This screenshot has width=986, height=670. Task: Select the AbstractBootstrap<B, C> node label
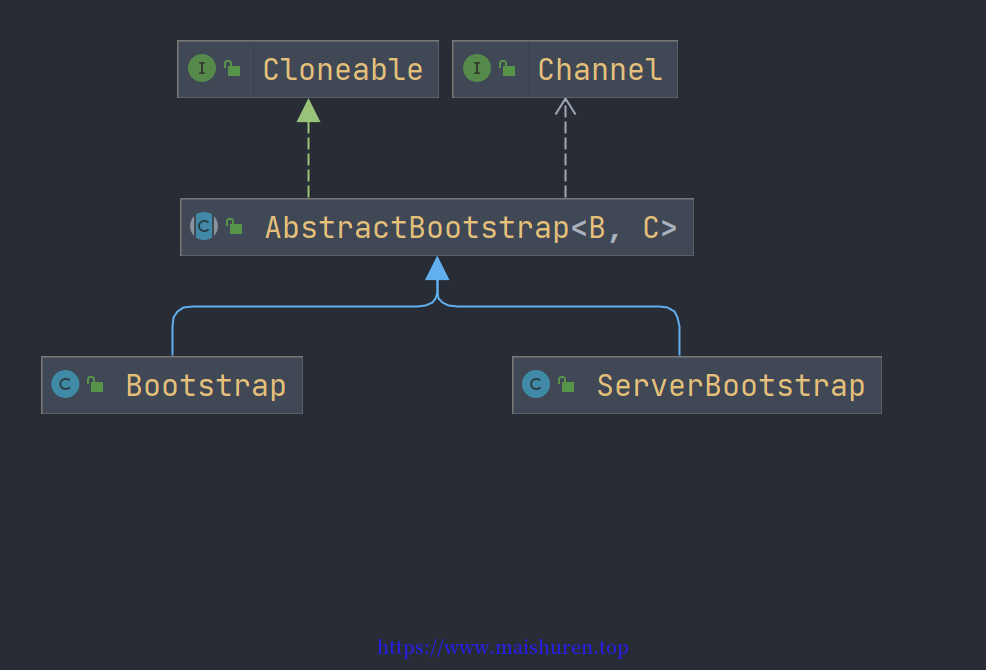(471, 228)
